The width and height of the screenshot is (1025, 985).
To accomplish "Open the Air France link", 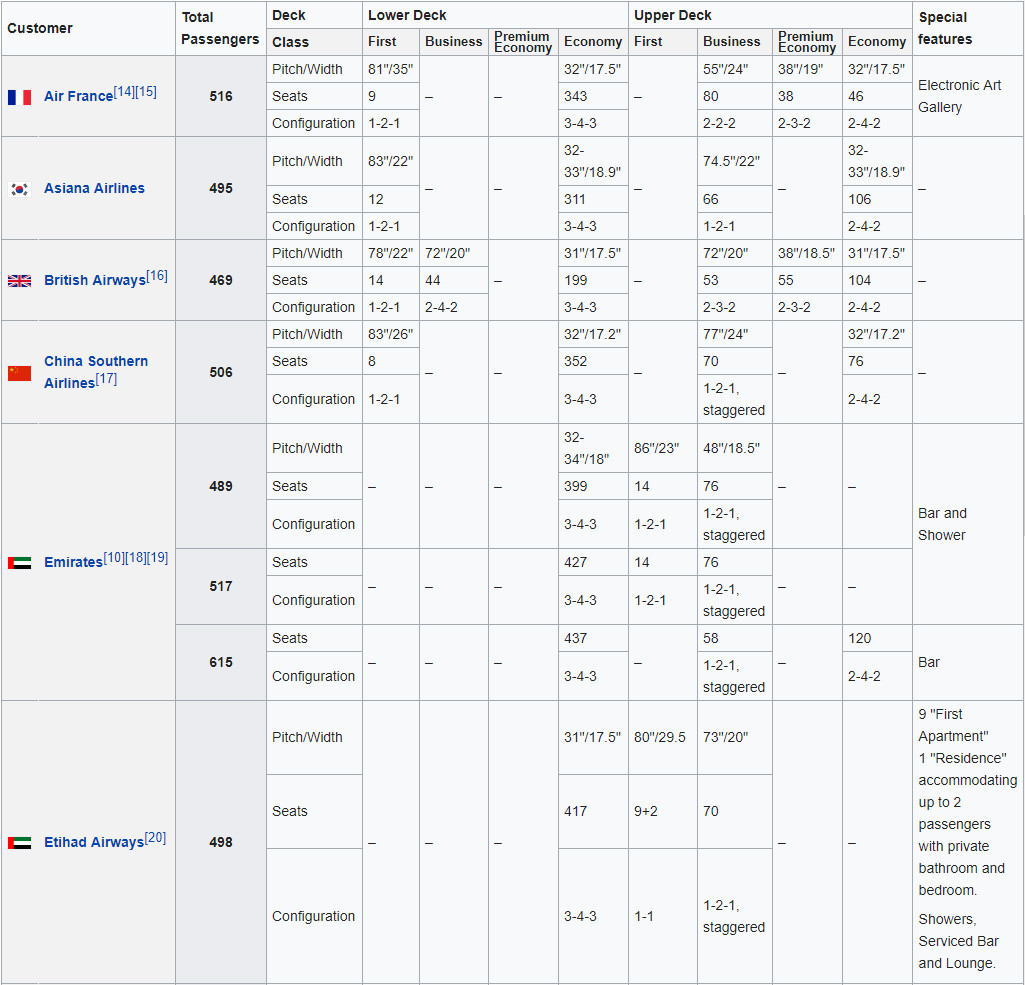I will point(78,97).
